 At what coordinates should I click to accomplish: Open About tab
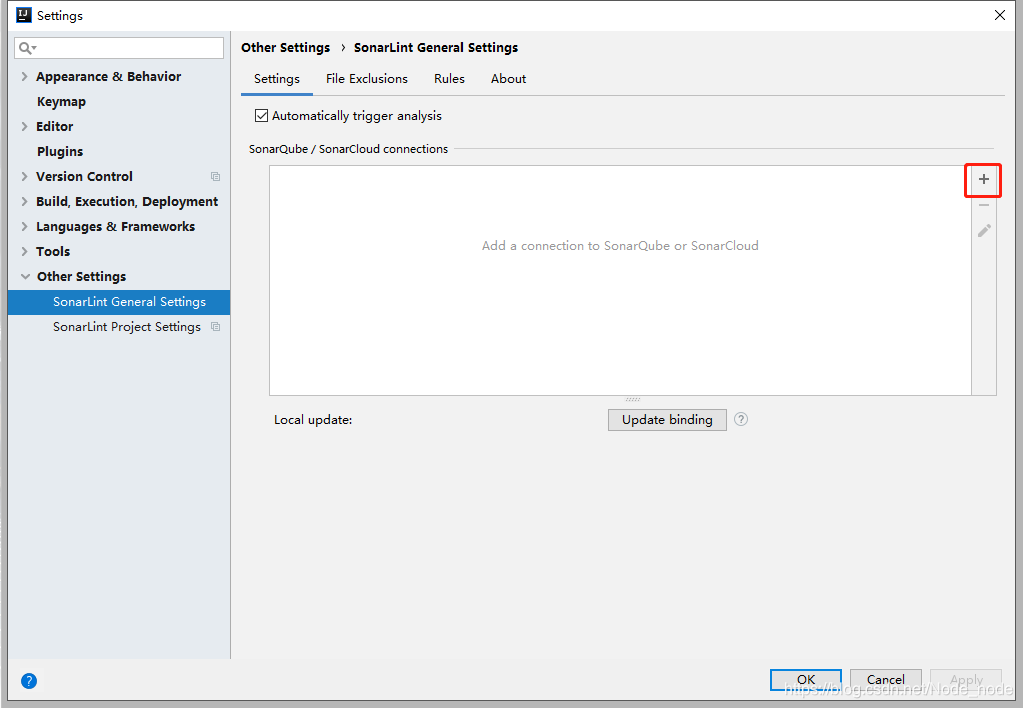tap(508, 79)
